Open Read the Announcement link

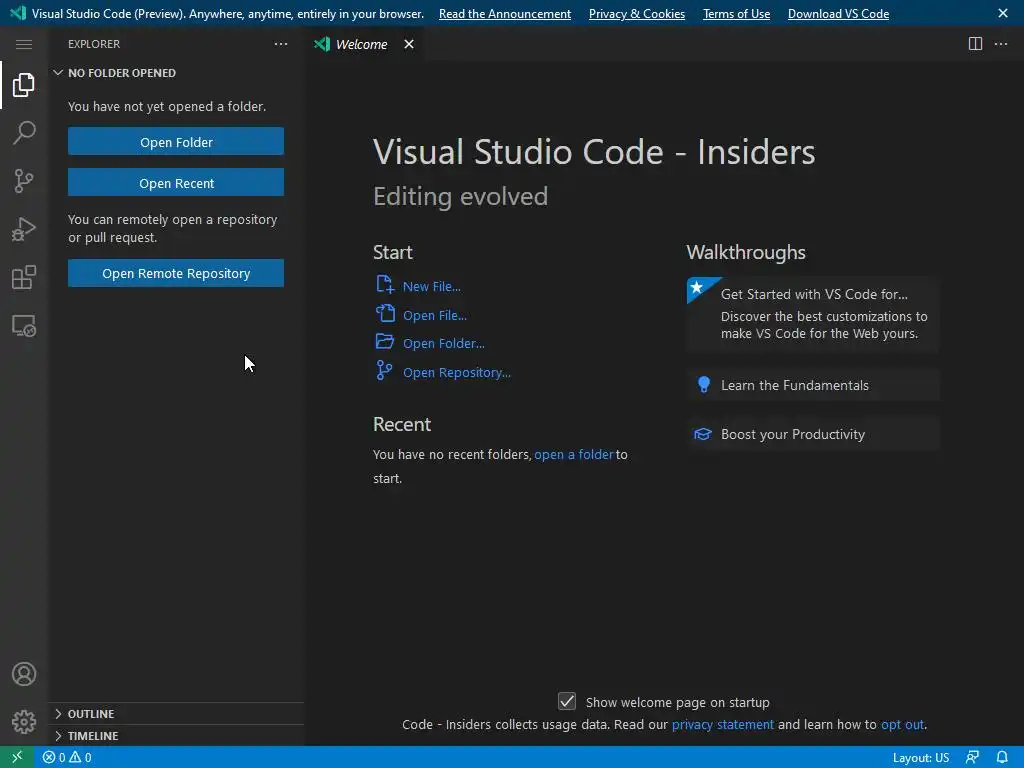point(505,14)
